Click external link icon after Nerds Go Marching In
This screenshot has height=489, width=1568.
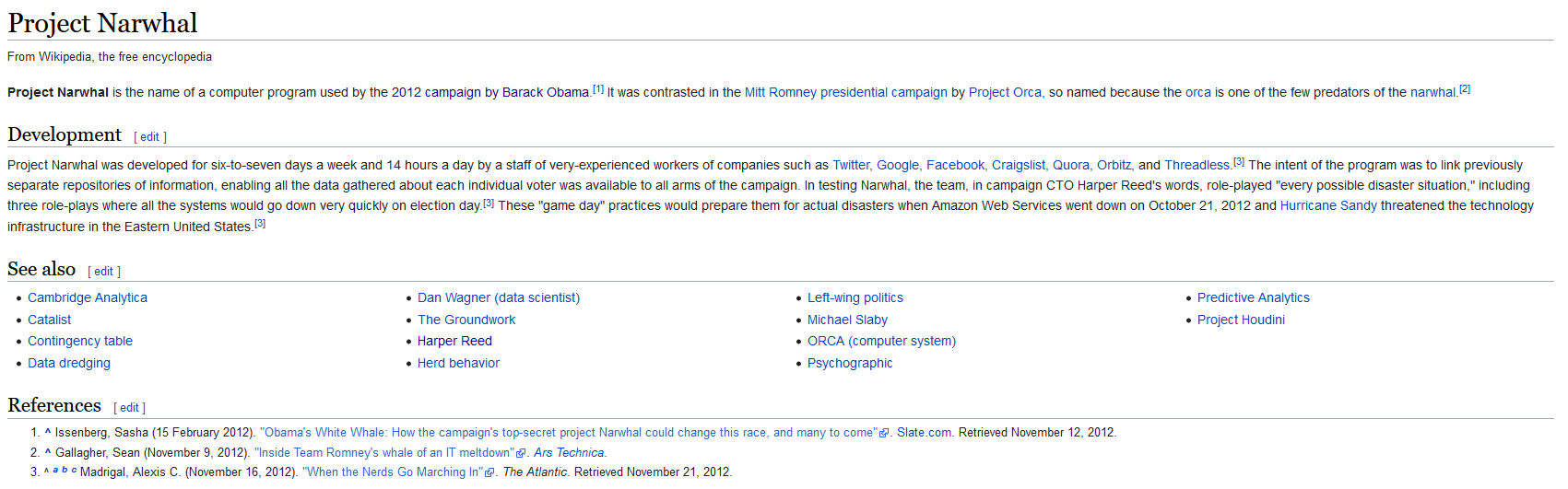click(x=489, y=472)
